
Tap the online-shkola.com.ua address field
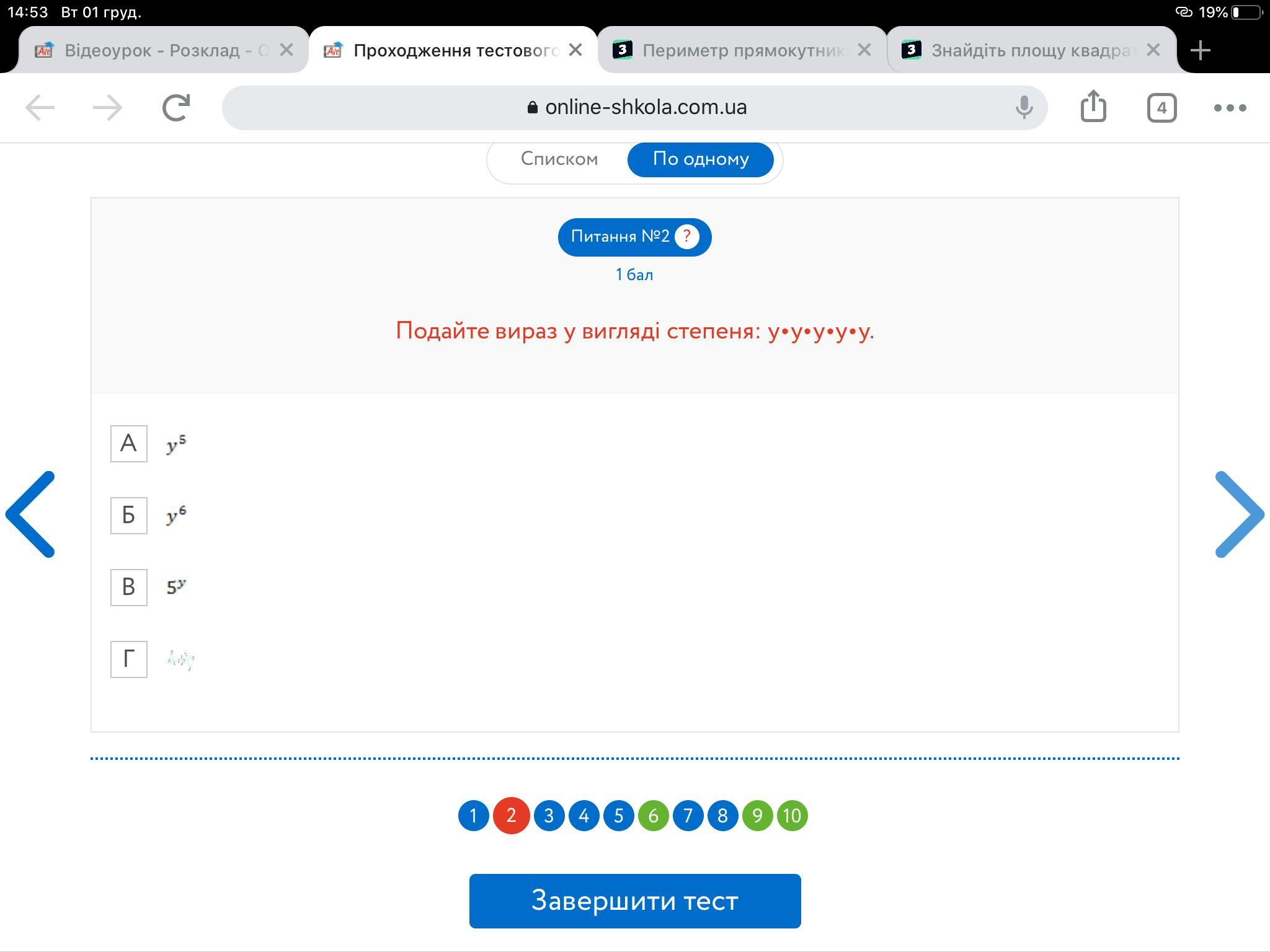645,108
